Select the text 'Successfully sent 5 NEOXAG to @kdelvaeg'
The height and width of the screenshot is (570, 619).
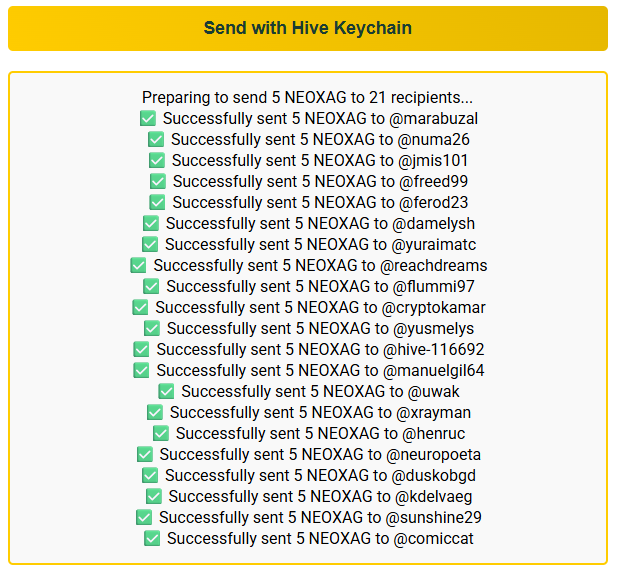point(320,496)
